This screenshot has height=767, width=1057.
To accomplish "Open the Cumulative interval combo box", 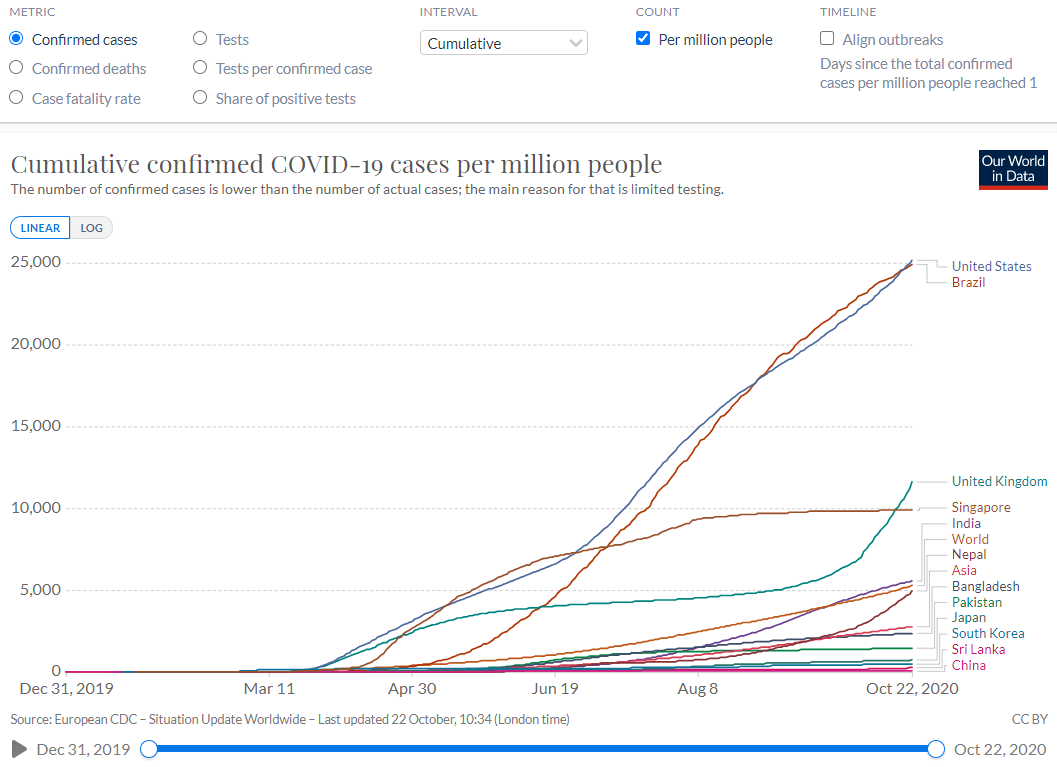I will (x=504, y=43).
